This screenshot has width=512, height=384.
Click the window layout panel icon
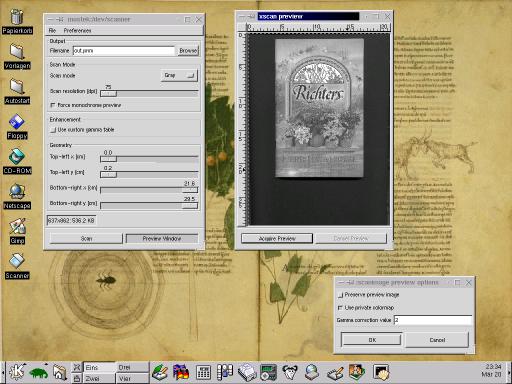tap(225, 372)
